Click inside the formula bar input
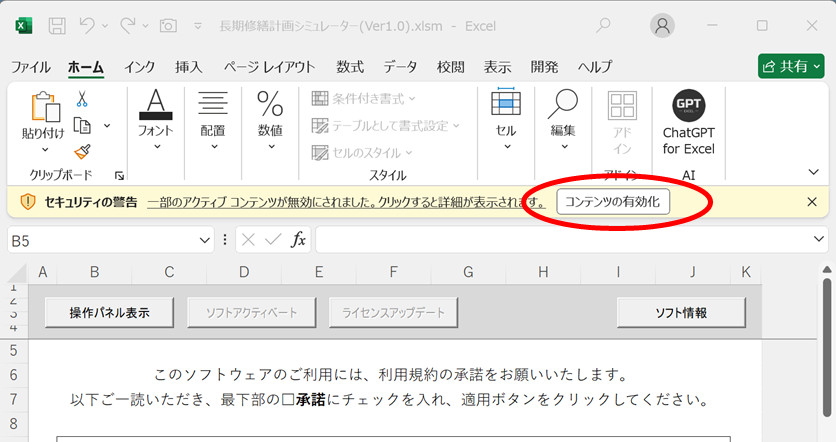Viewport: 836px width, 442px height. pyautogui.click(x=560, y=240)
